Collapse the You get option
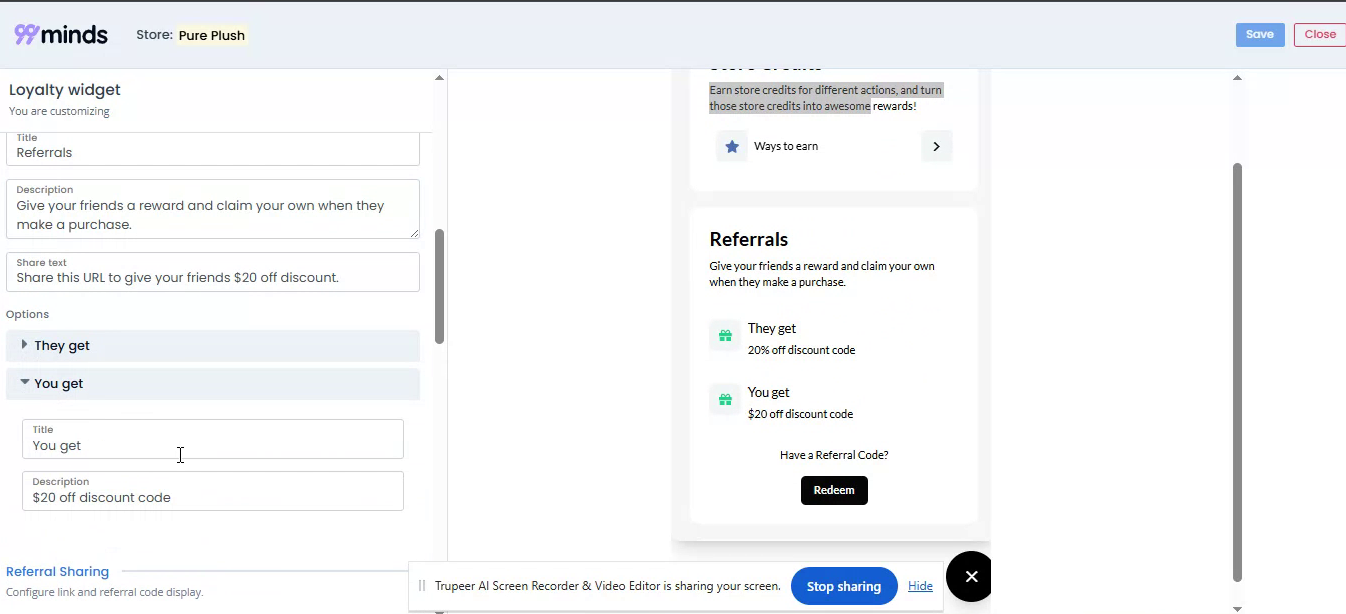The image size is (1346, 614). 213,383
